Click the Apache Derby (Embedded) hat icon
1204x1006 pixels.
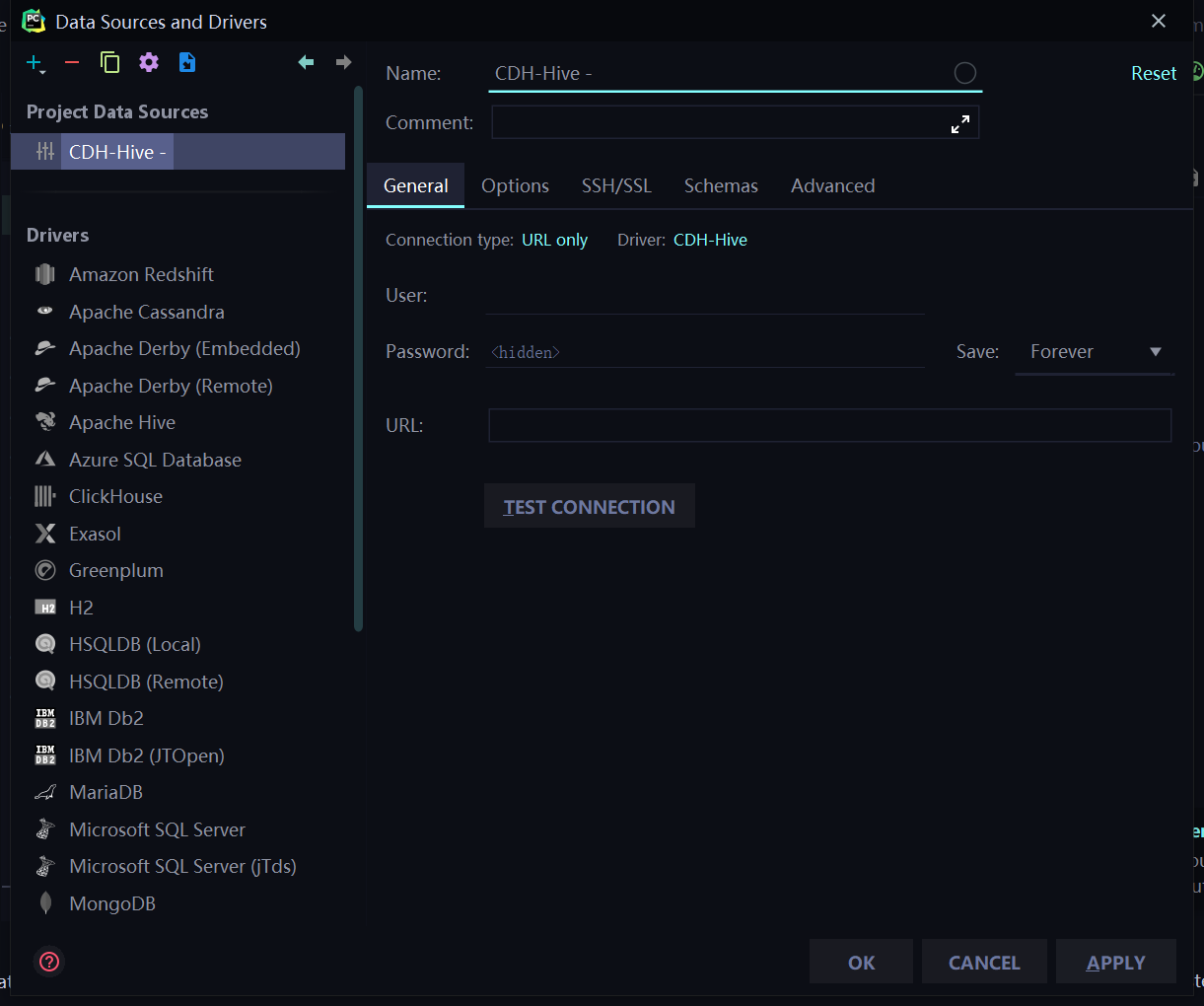coord(45,348)
